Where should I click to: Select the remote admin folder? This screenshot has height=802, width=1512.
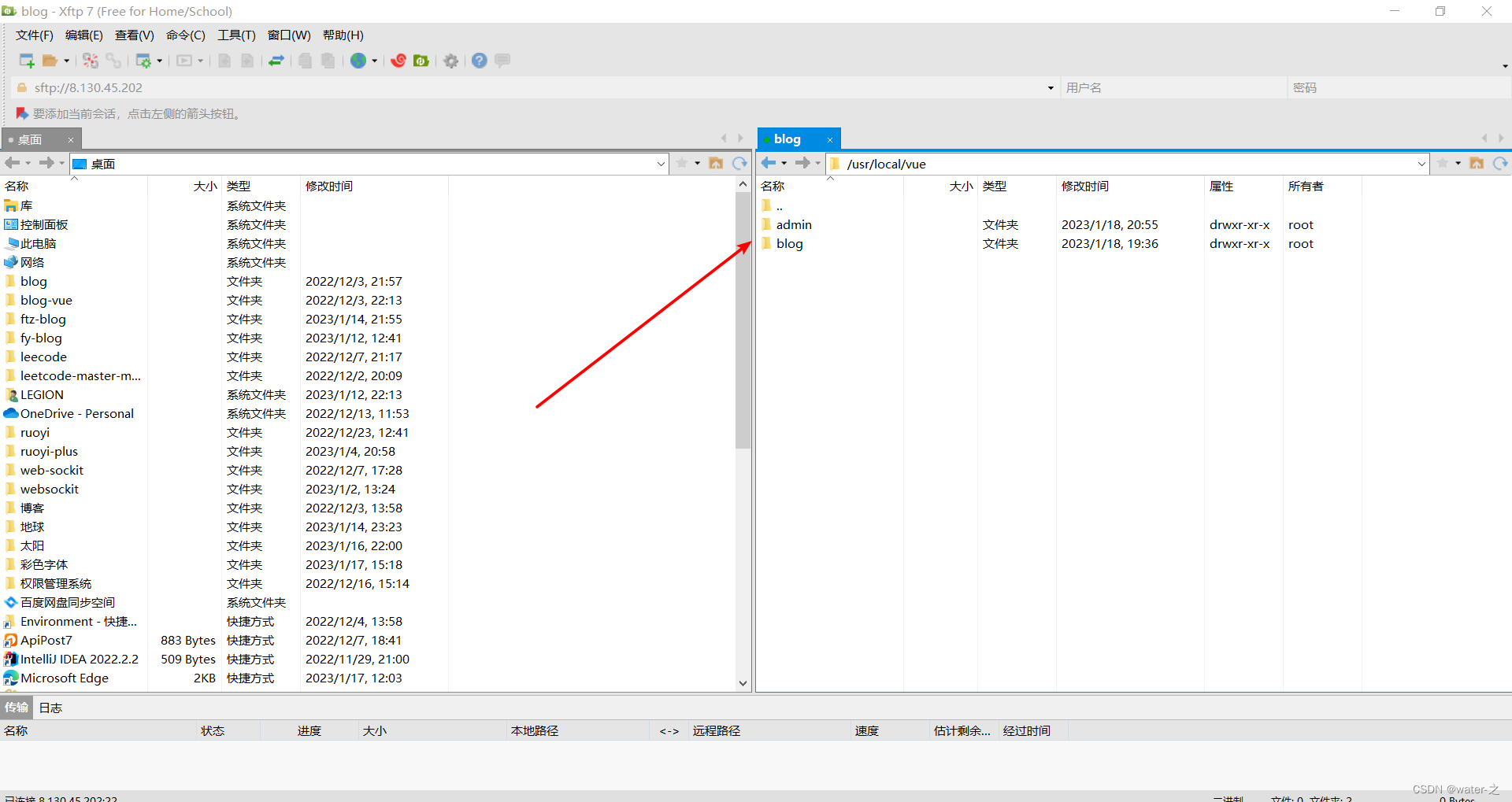pyautogui.click(x=794, y=225)
